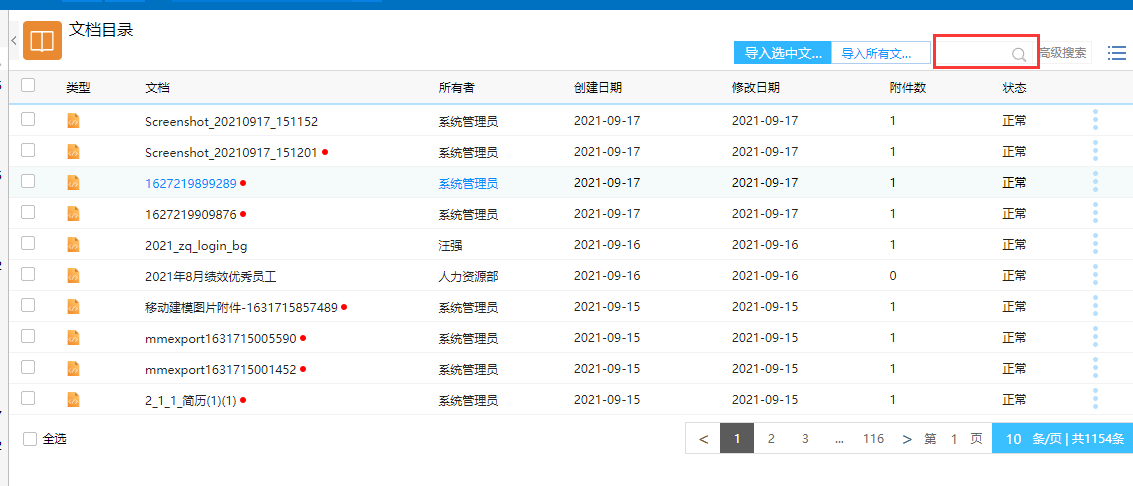
Task: Tick the checkbox for Screenshot_20210917_151201
Action: (x=28, y=151)
